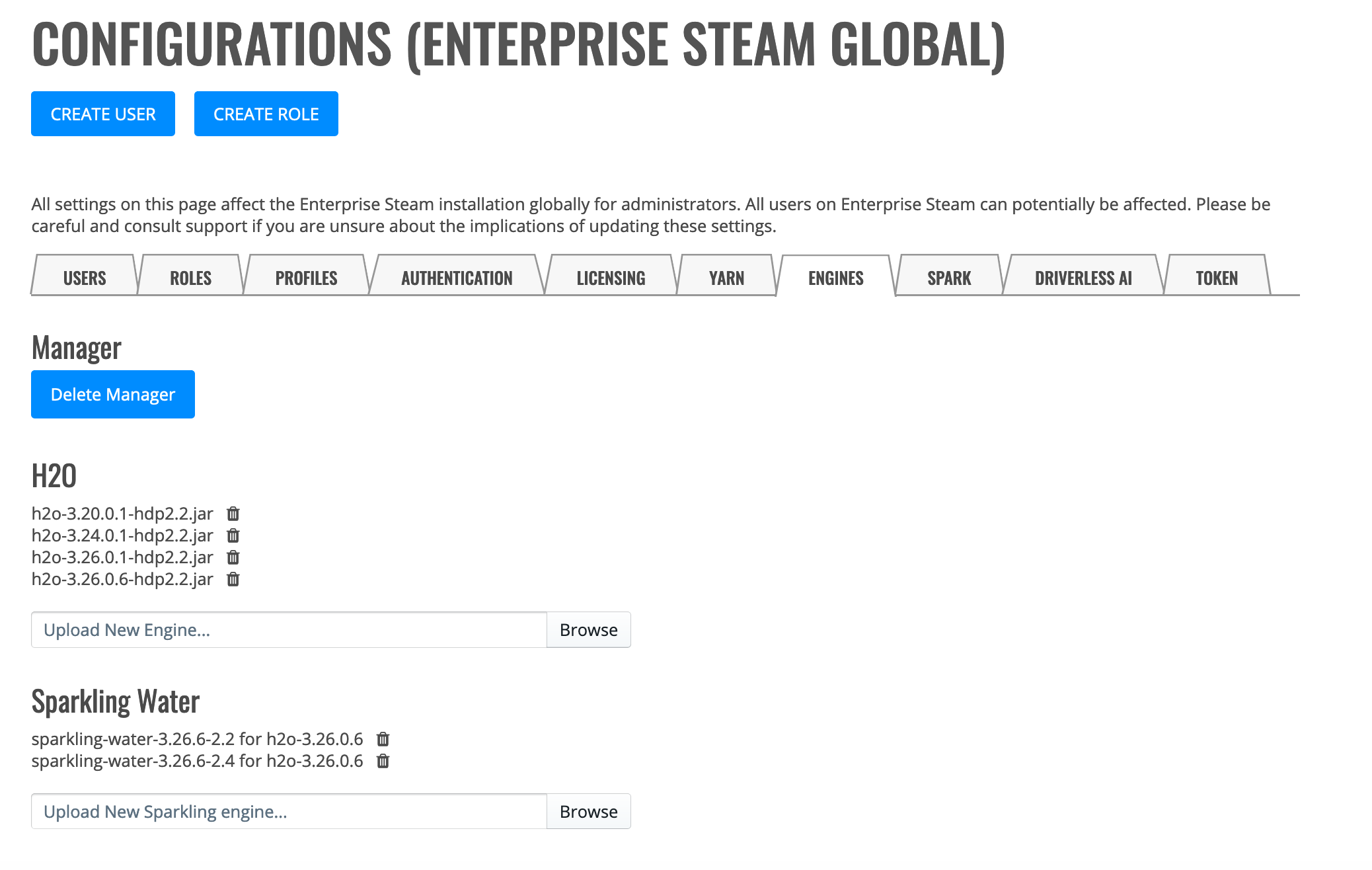1372x870 pixels.
Task: Click trash icon next to sparkling-water-3.26.6-2.4
Action: coord(383,761)
